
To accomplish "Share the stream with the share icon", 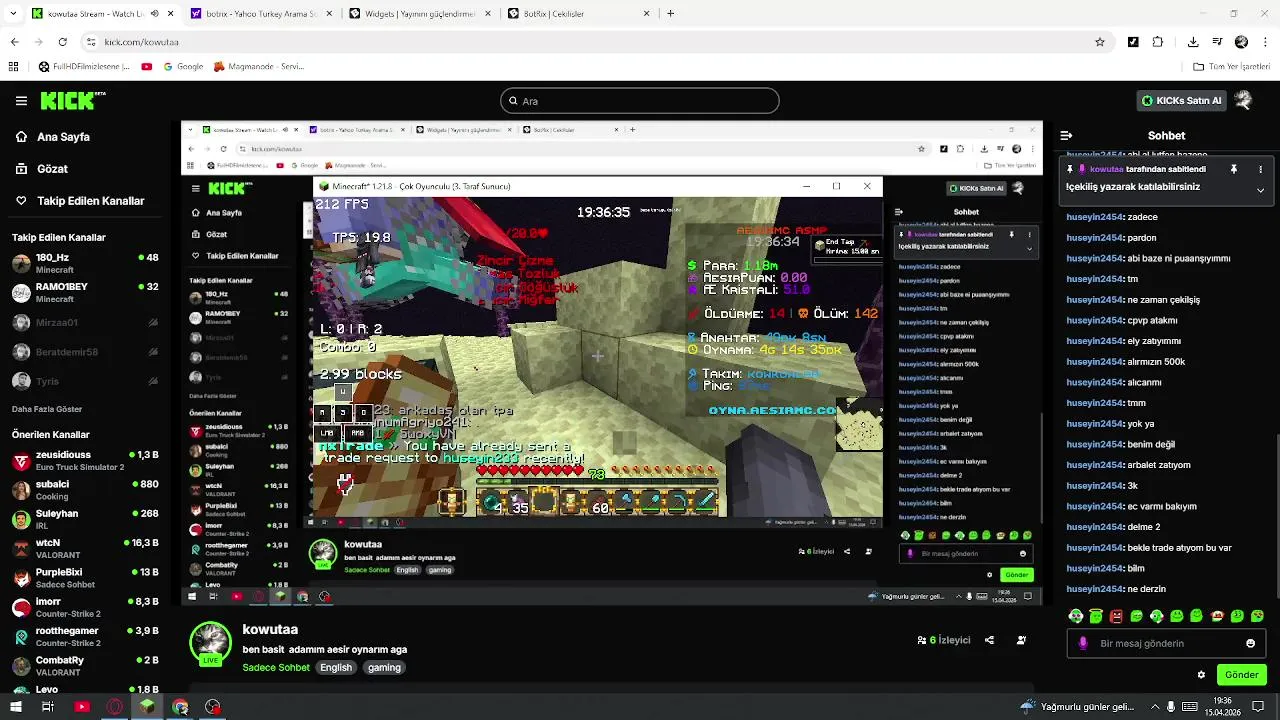I will click(989, 640).
